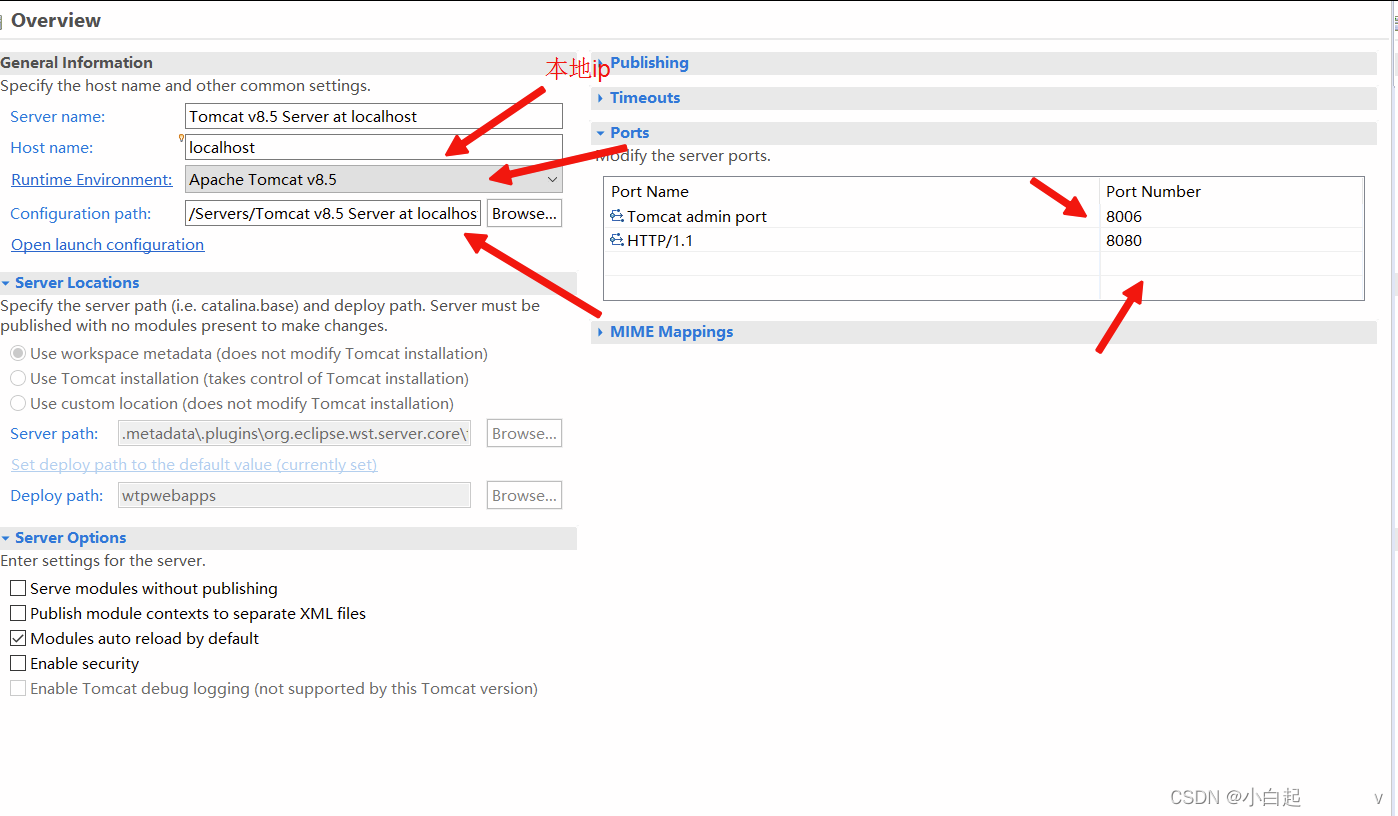Click the Configuration path text field
This screenshot has height=816, width=1398.
333,213
